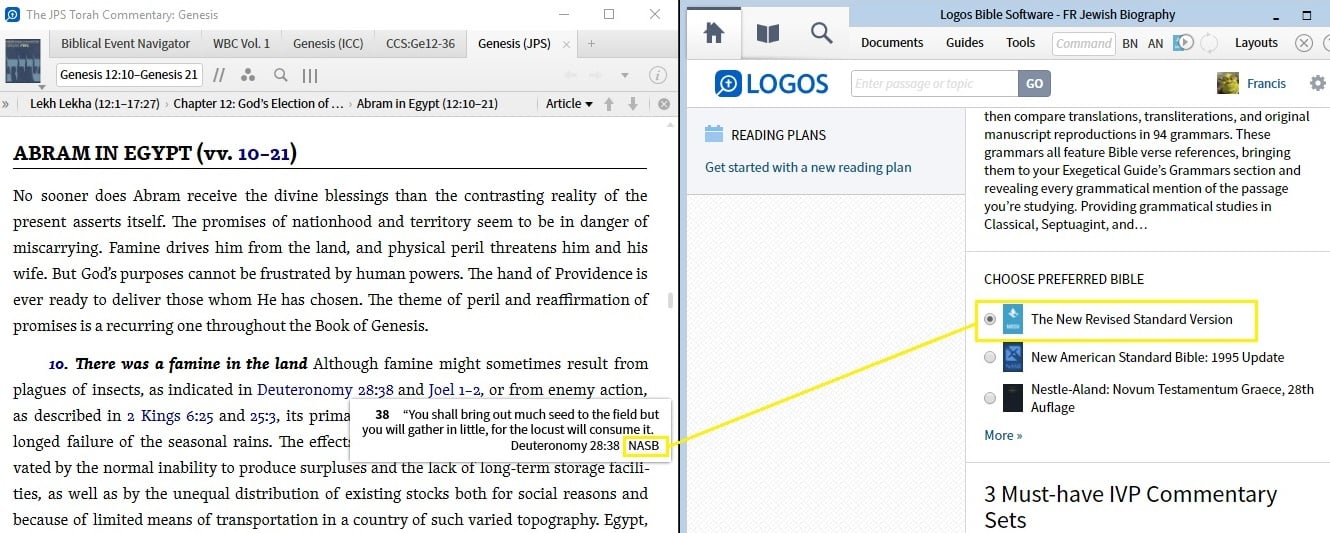Toggle parallel resources double-slash icon
Screen dimensions: 1330x533
point(218,75)
